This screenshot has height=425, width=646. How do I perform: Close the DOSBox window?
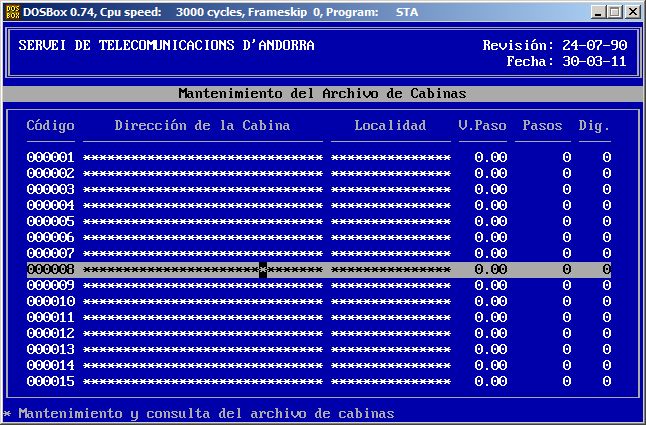point(632,11)
